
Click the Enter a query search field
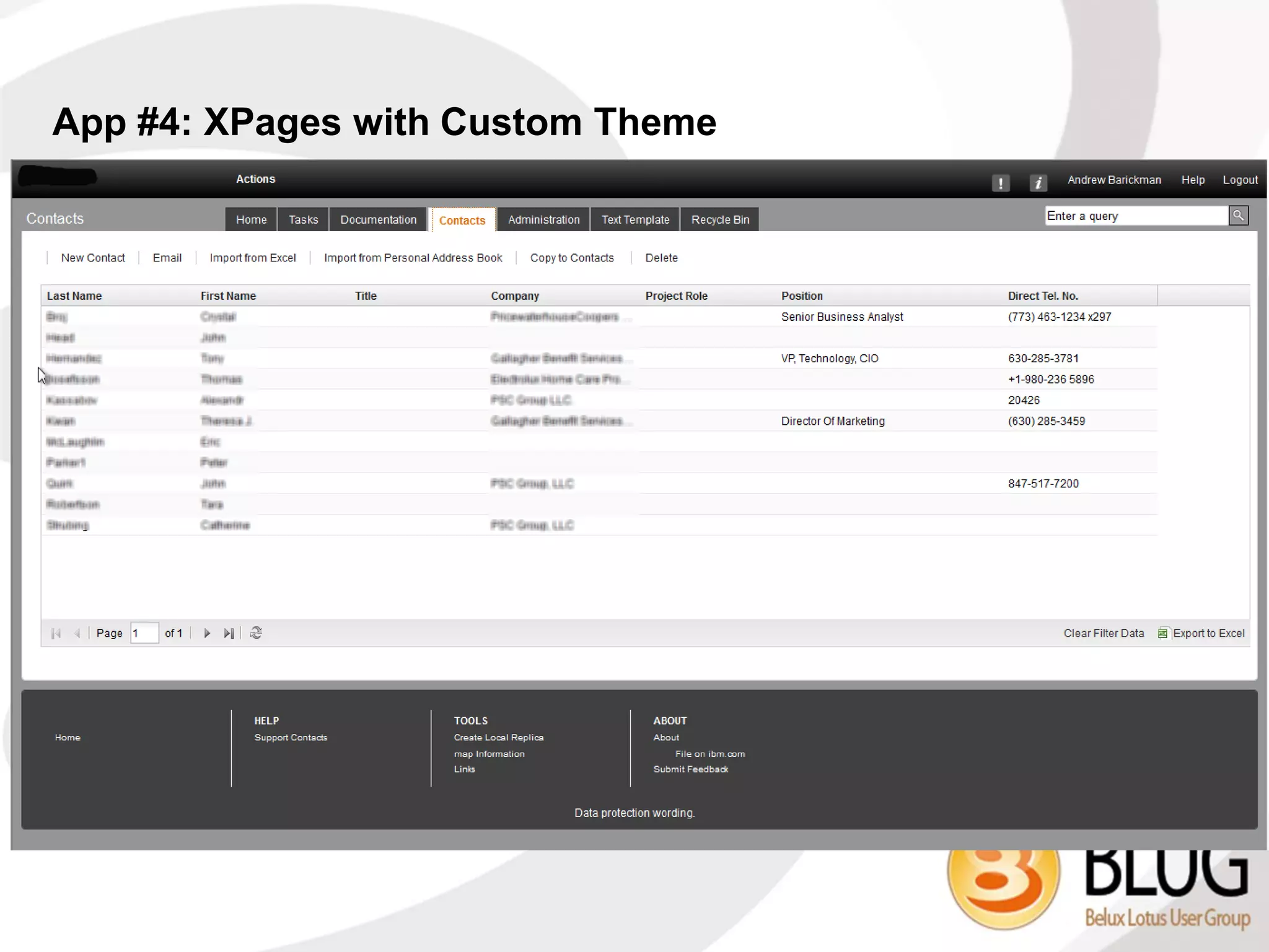coord(1136,216)
